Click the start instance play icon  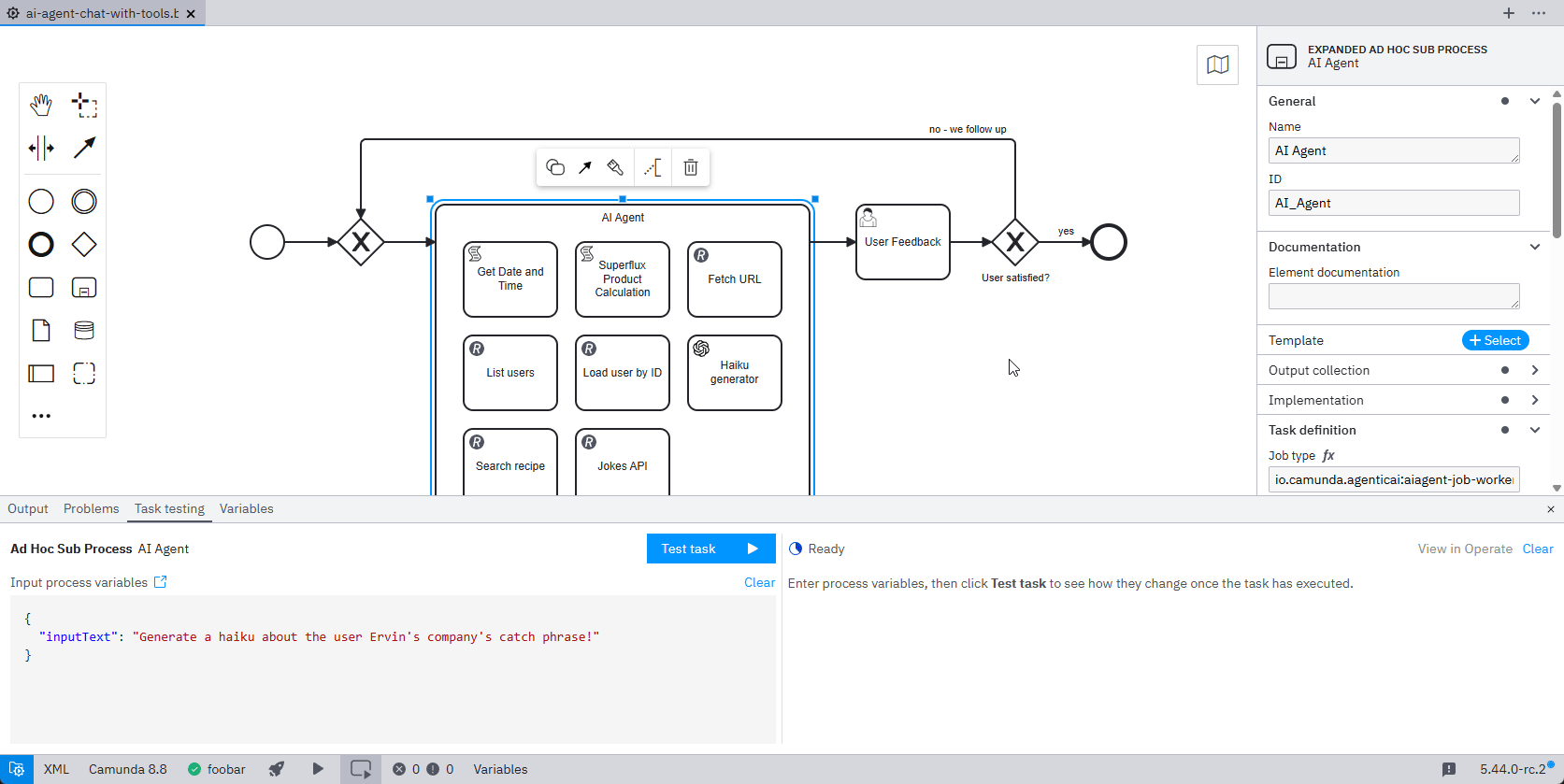[x=318, y=769]
